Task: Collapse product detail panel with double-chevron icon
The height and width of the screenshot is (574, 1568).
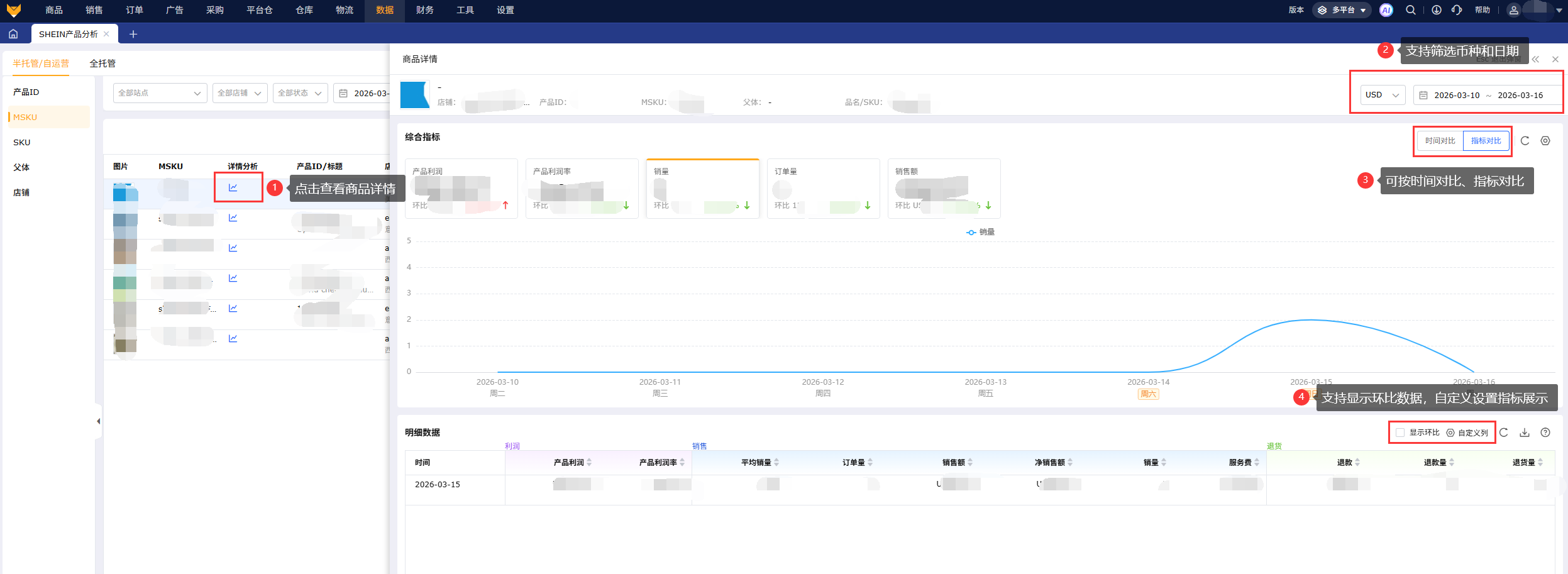Action: pyautogui.click(x=1535, y=59)
